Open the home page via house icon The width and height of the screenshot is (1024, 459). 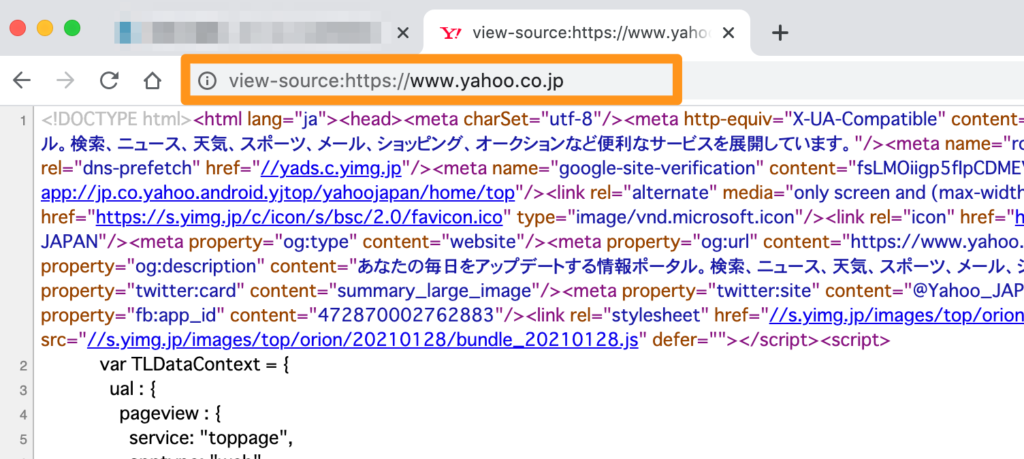152,80
